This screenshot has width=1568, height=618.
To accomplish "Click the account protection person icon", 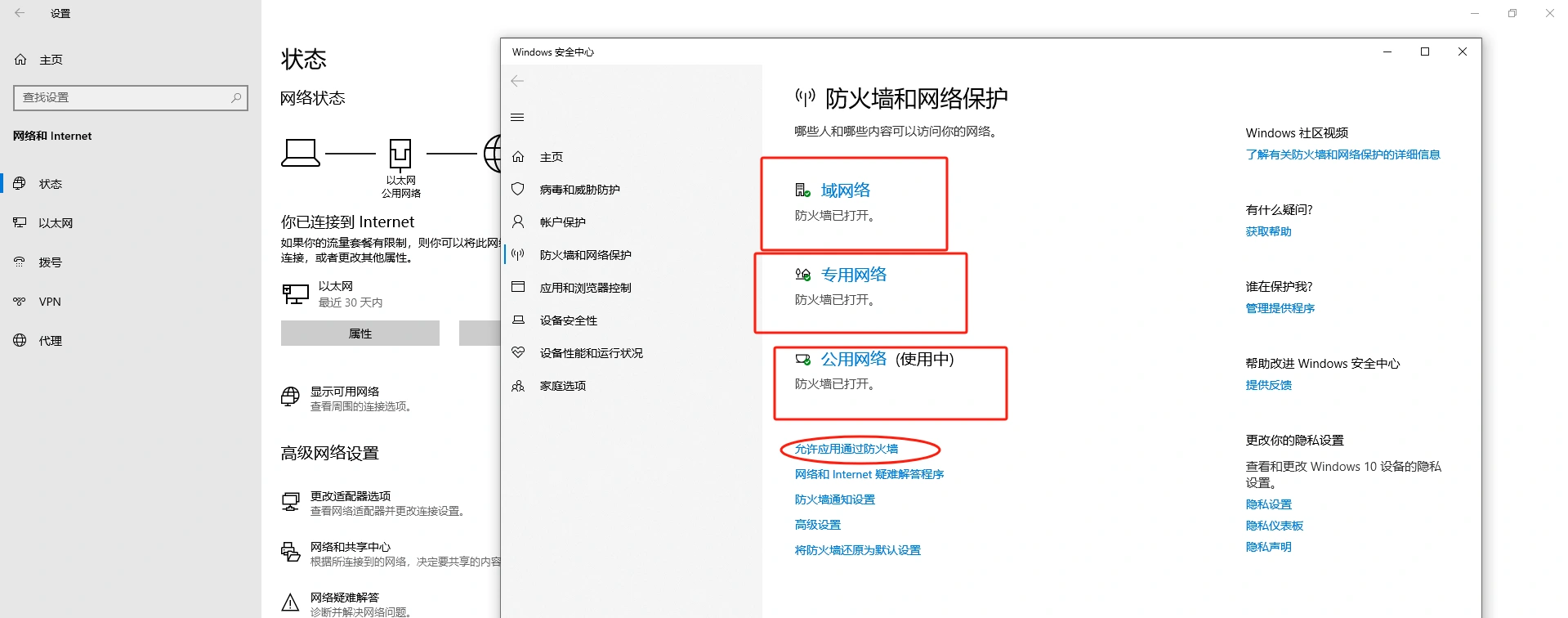I will click(518, 222).
